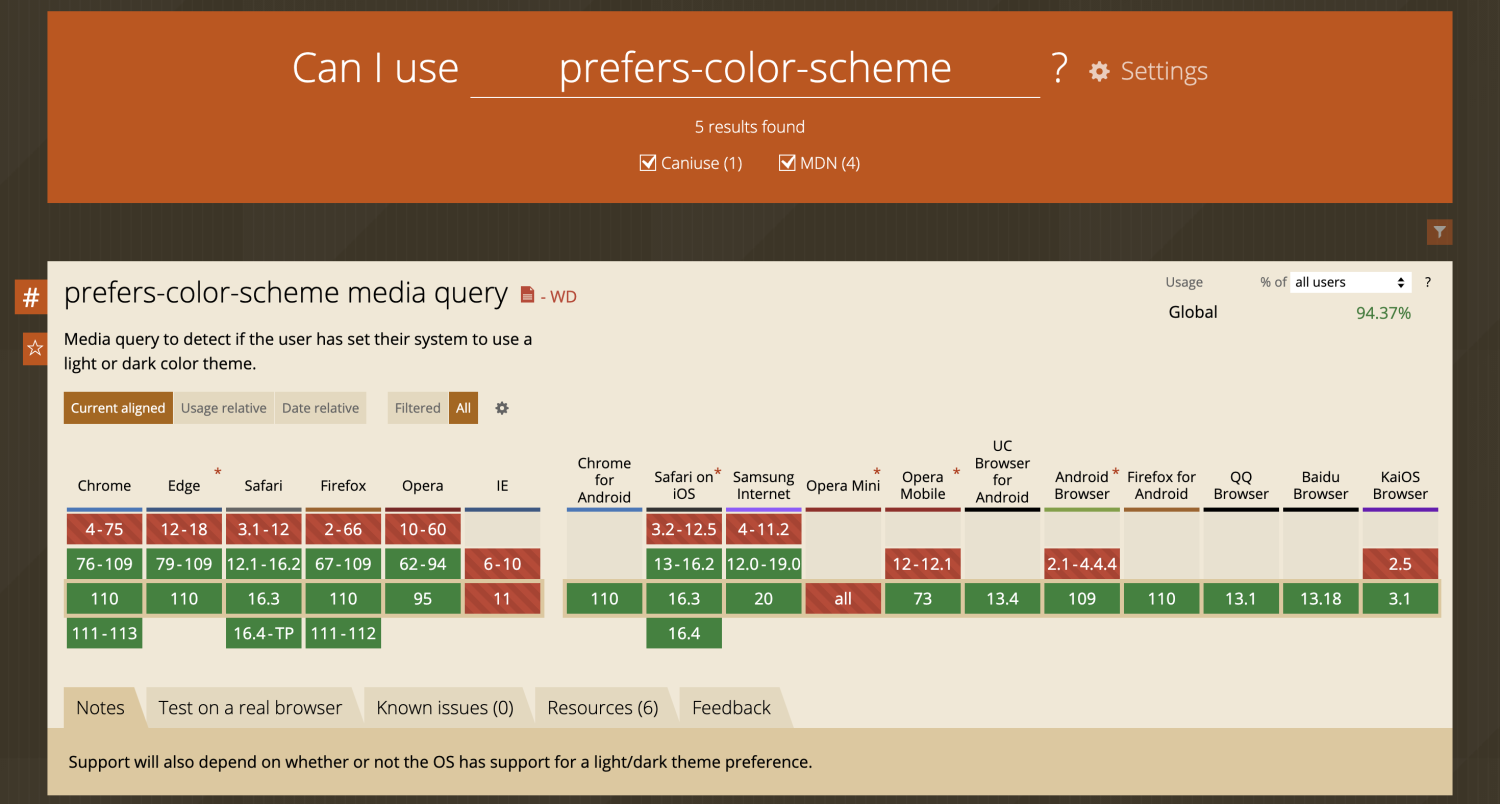
Task: Click Firefox versions 111-112 cell
Action: point(343,633)
